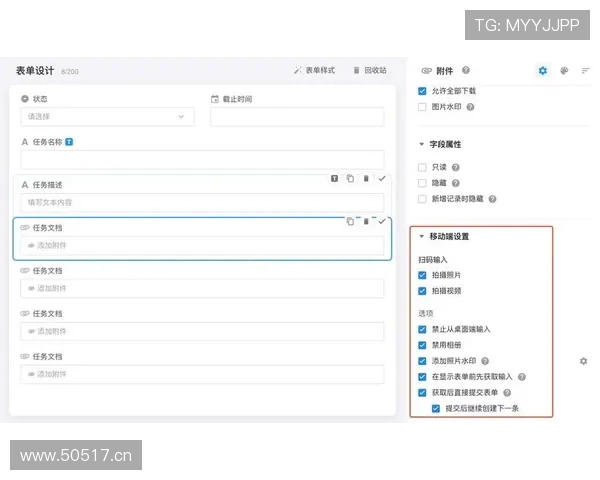The width and height of the screenshot is (600, 480).
Task: Confirm the selected 任务文档 field checkmark
Action: (x=382, y=221)
